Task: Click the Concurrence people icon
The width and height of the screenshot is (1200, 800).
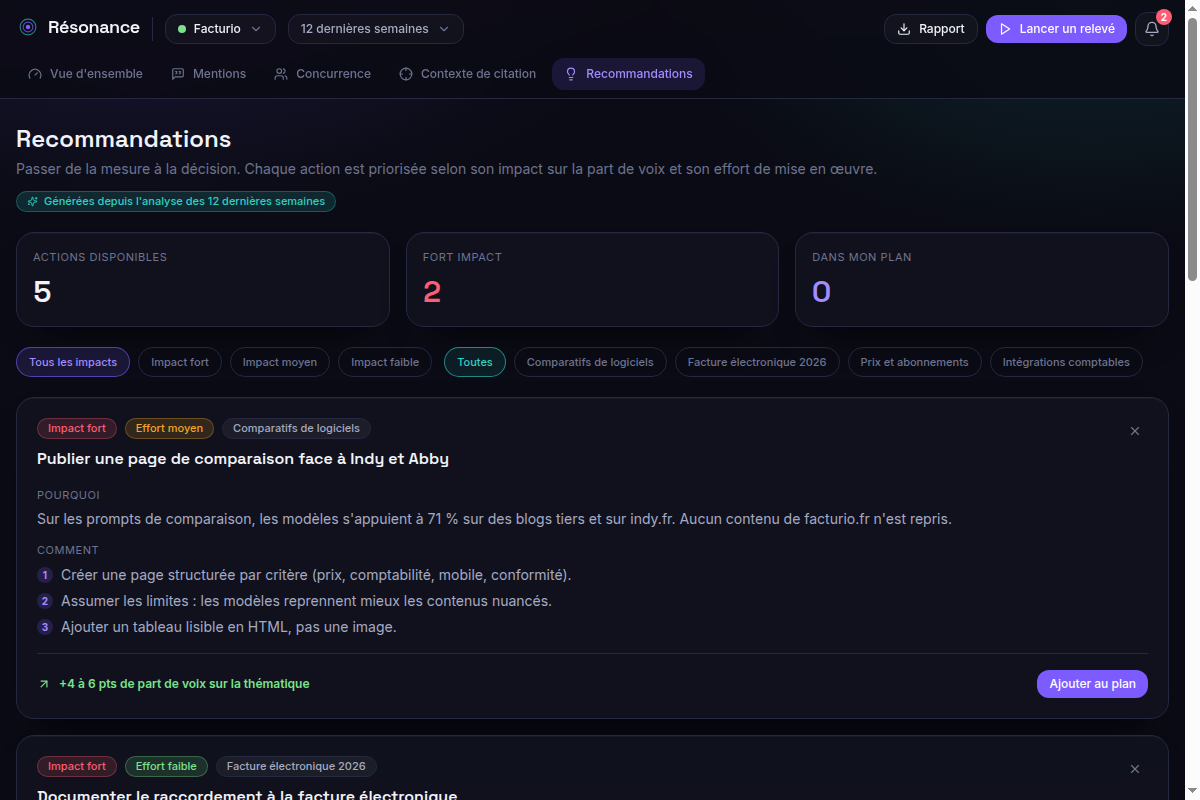Action: 281,74
